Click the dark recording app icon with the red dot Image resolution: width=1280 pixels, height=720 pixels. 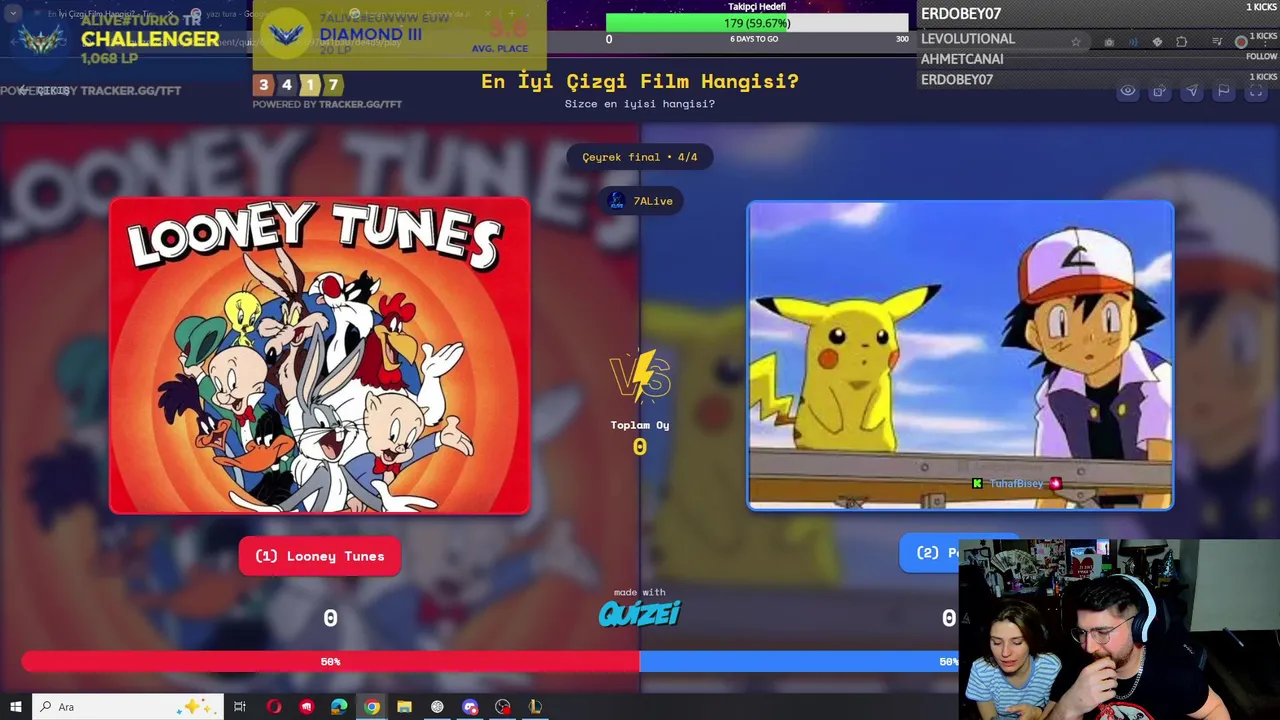502,707
